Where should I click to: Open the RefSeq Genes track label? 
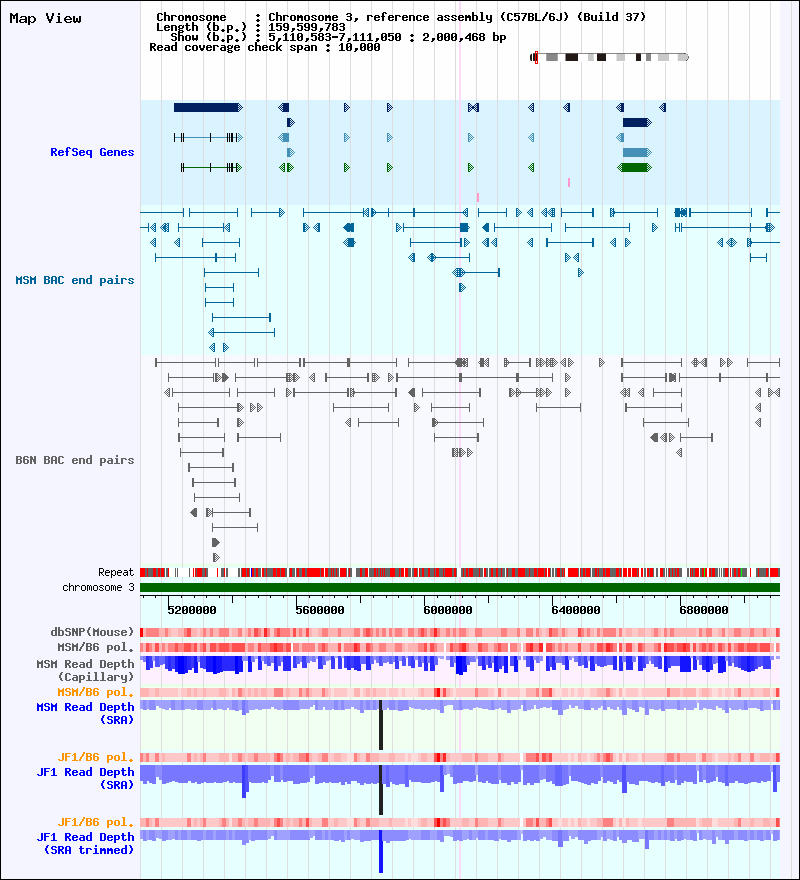92,152
